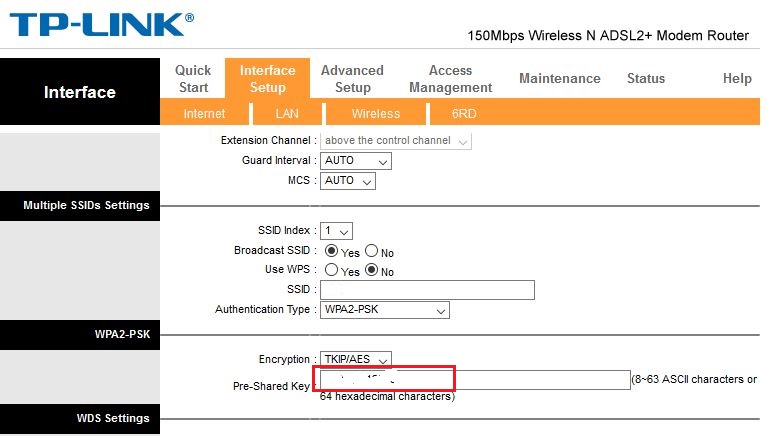This screenshot has height=436, width=772.
Task: Open the 6RD sub-menu
Action: (464, 114)
